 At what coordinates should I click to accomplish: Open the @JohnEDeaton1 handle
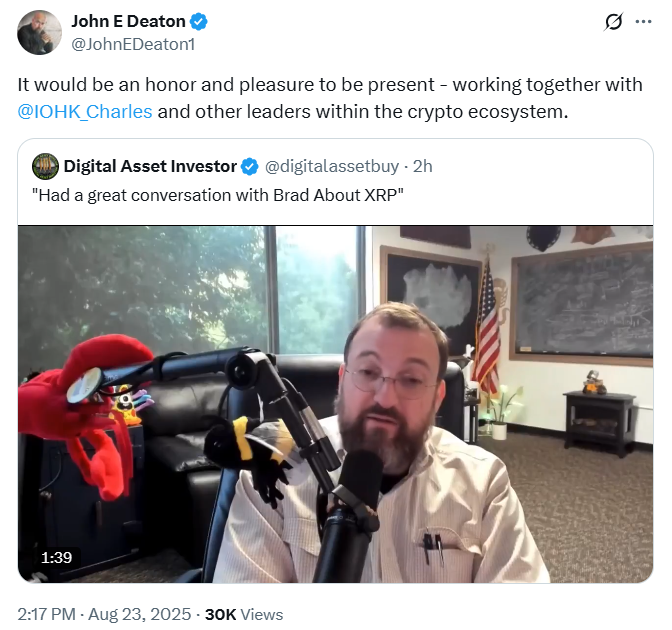coord(133,44)
